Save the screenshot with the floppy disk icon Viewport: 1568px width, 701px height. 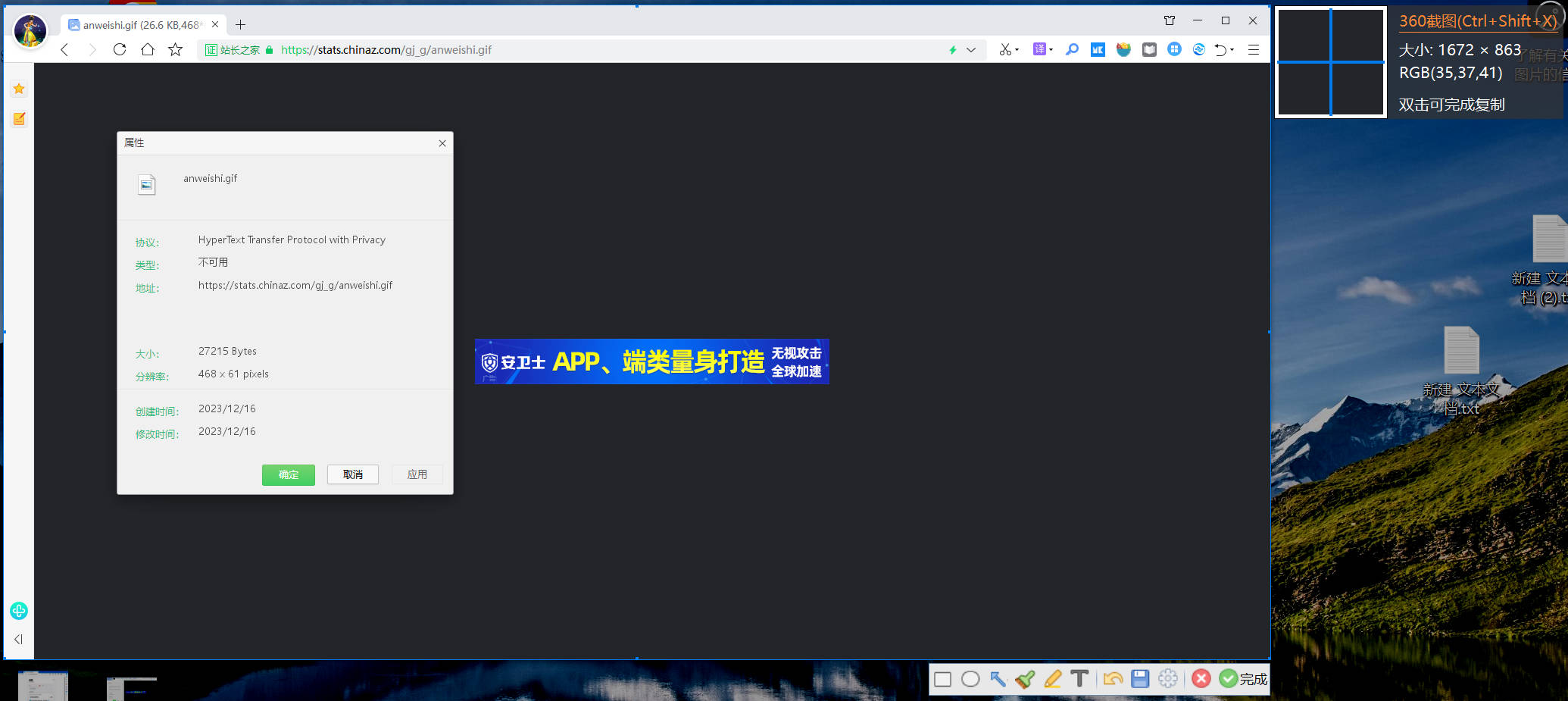[1140, 679]
